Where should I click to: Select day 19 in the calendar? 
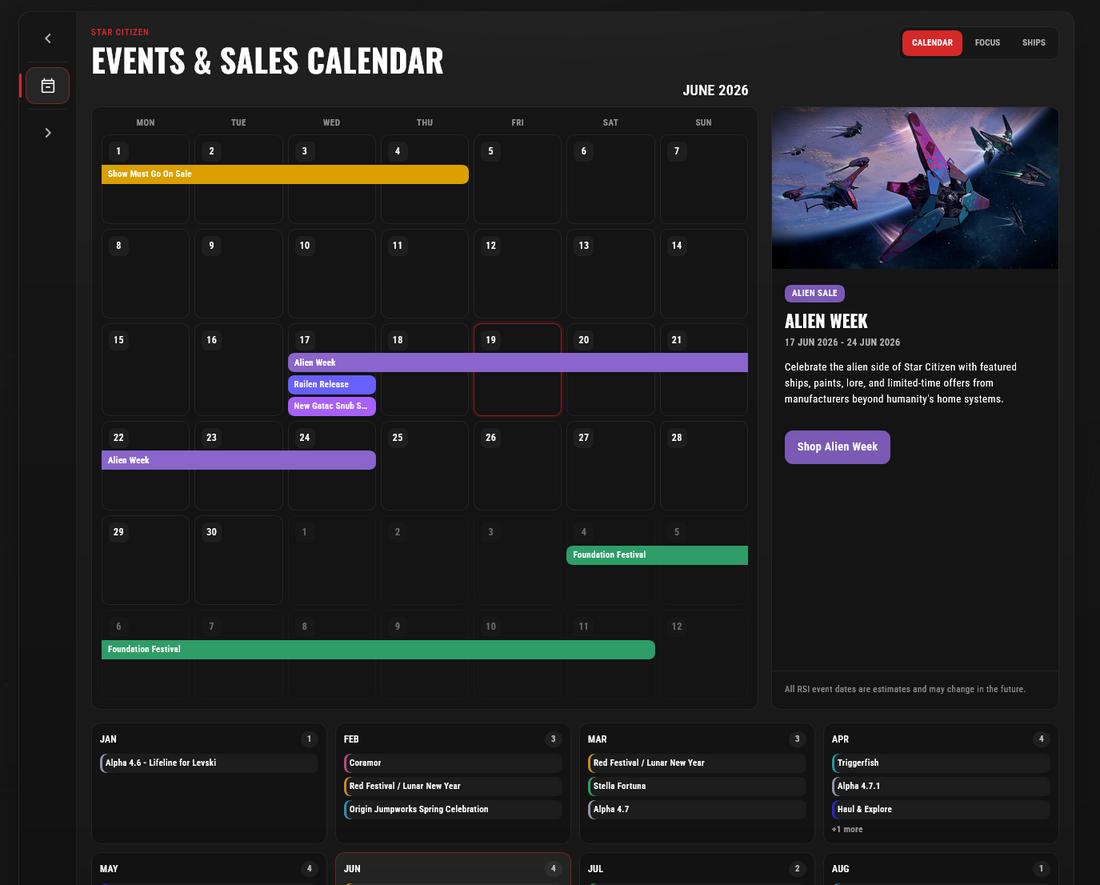517,370
